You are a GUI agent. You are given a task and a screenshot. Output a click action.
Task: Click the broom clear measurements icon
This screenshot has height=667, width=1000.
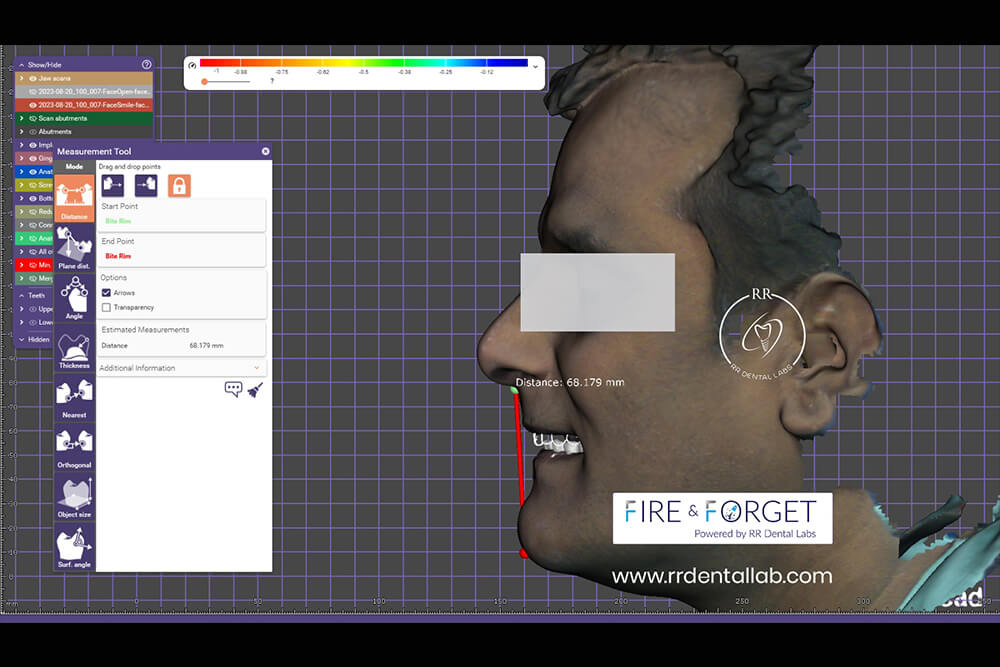click(255, 389)
